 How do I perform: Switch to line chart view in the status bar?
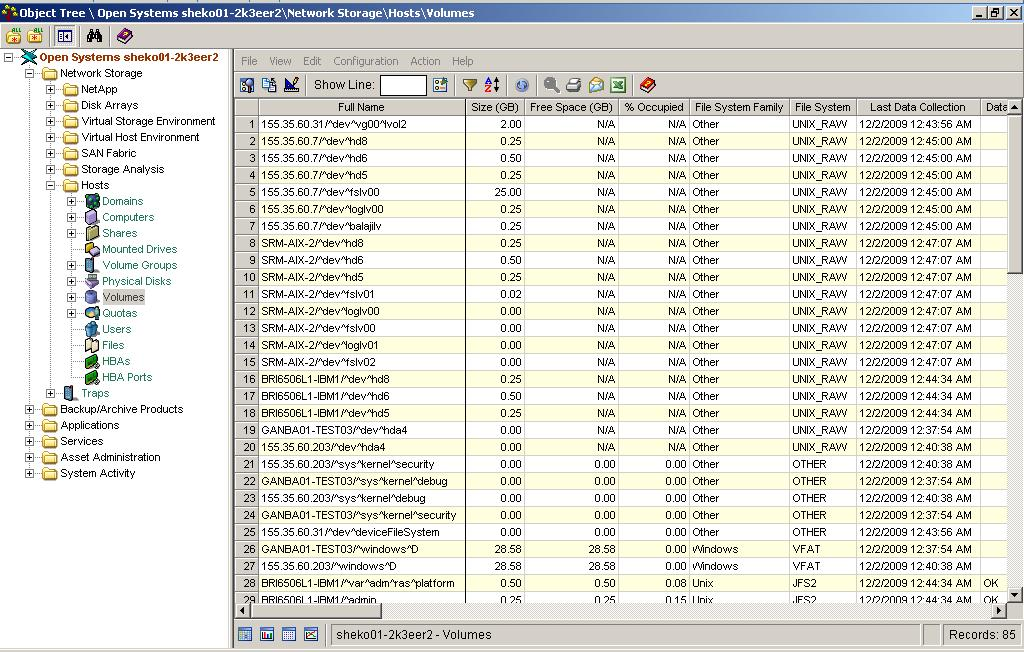tap(311, 635)
